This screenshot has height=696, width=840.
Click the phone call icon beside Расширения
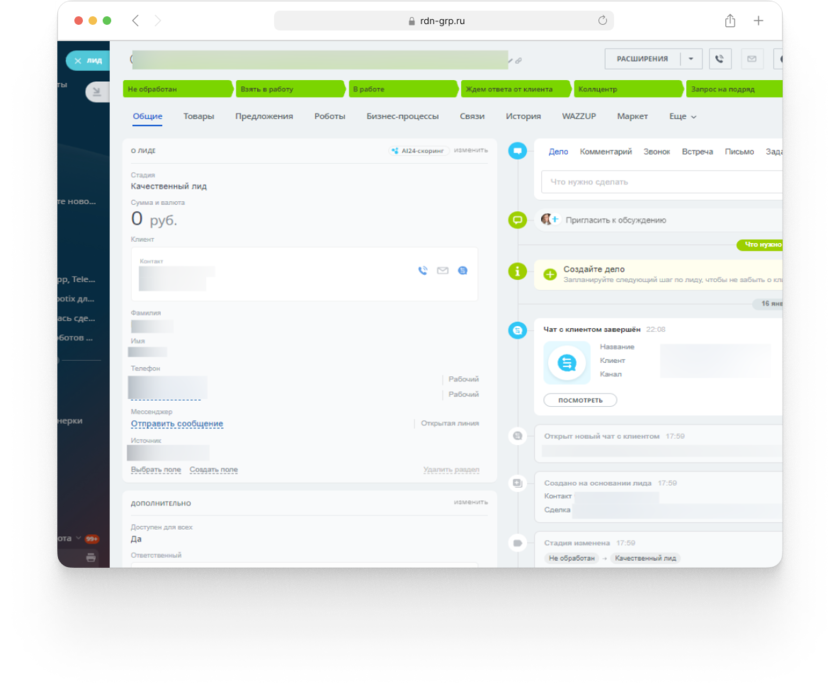tap(719, 59)
